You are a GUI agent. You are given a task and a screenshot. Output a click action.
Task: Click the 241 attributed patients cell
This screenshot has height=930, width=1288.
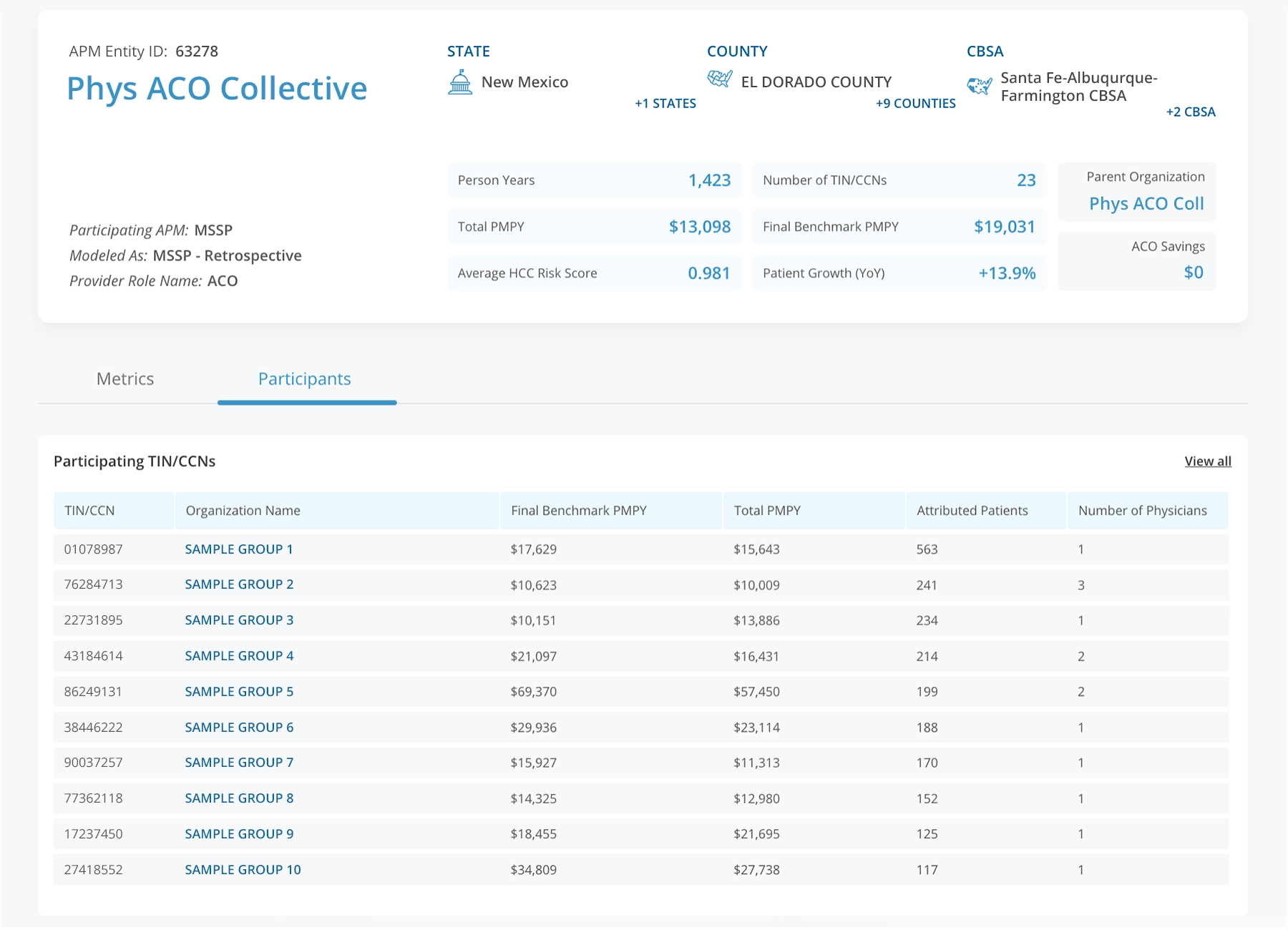[x=927, y=585]
